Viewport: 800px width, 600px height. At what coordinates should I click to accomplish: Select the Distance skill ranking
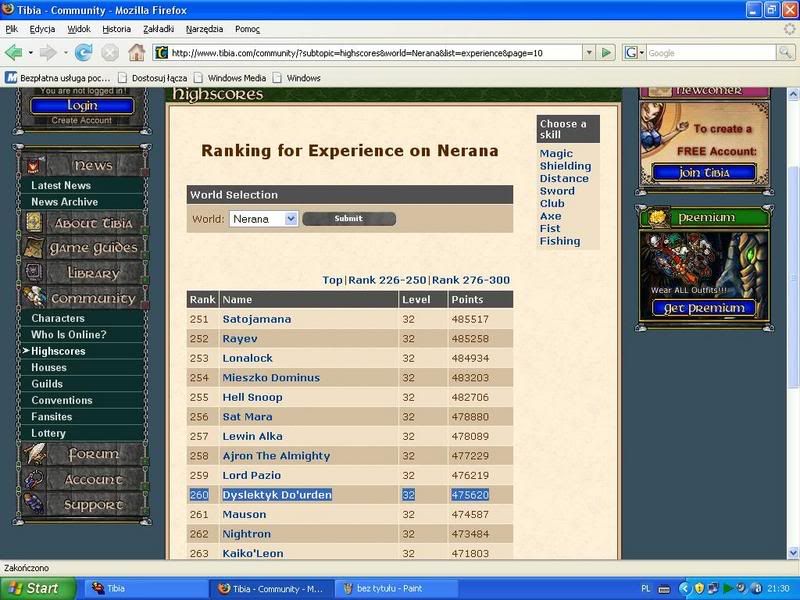(564, 179)
